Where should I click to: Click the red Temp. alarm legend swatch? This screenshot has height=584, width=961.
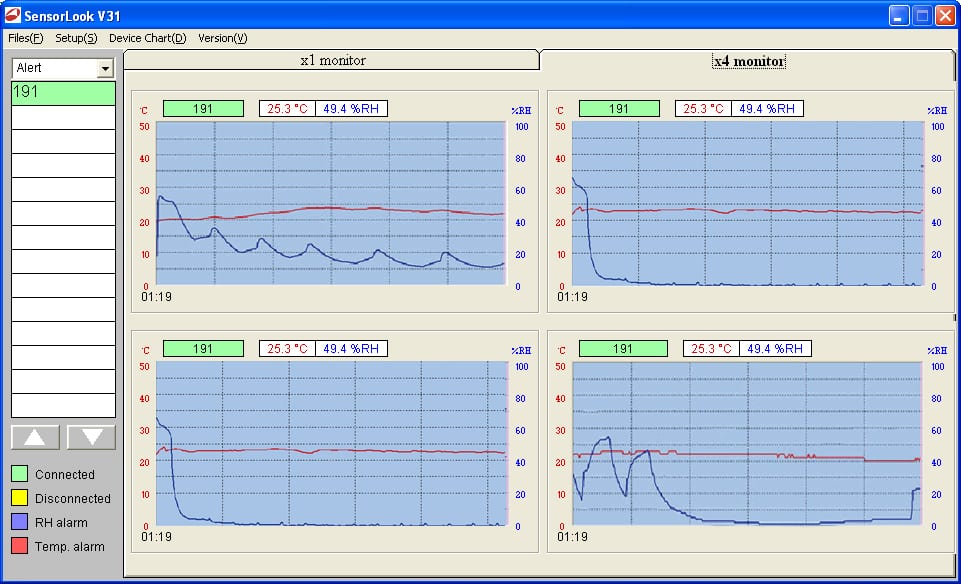click(x=20, y=546)
